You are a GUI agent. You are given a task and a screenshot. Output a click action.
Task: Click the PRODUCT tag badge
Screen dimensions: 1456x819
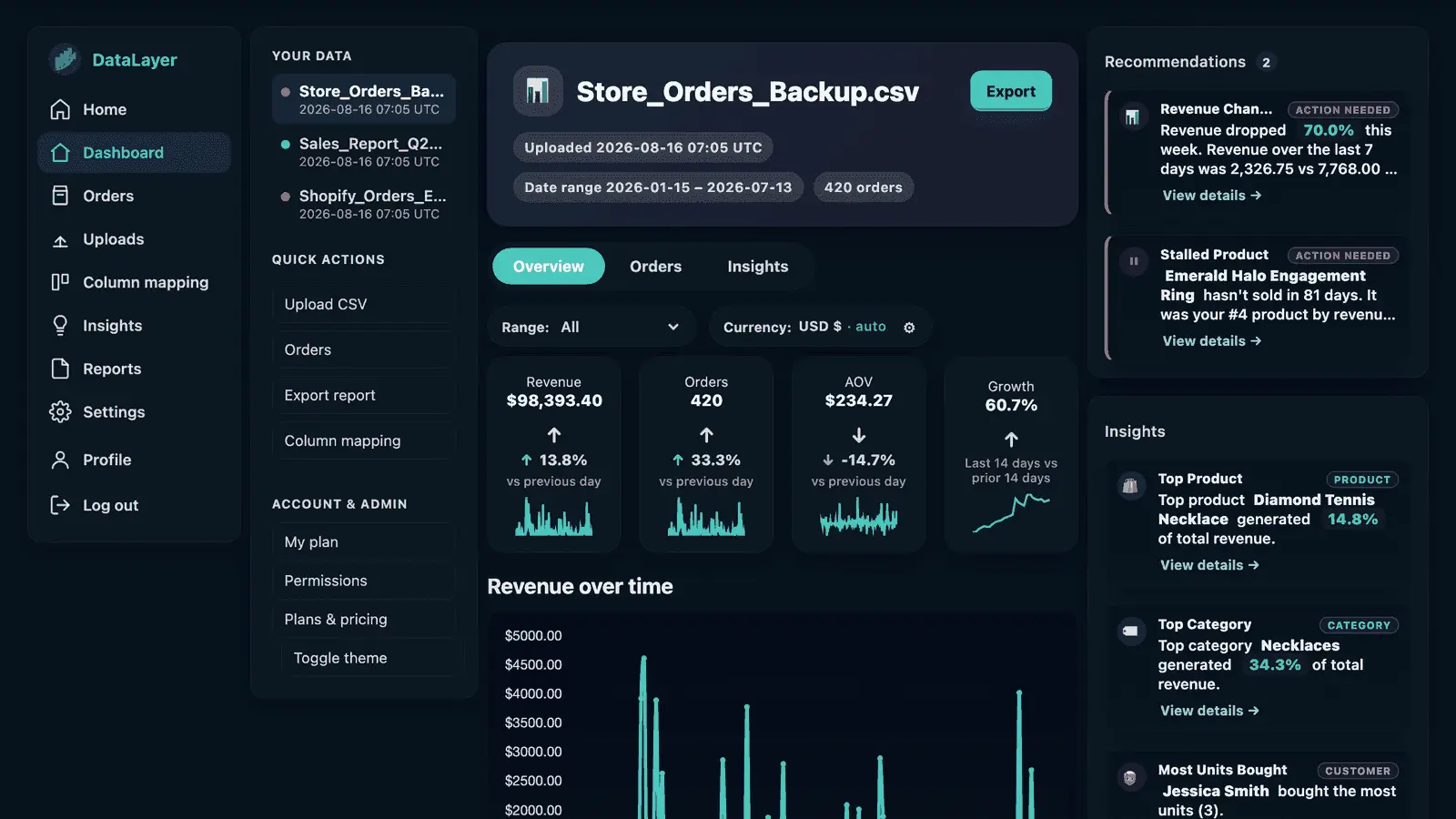(x=1362, y=480)
